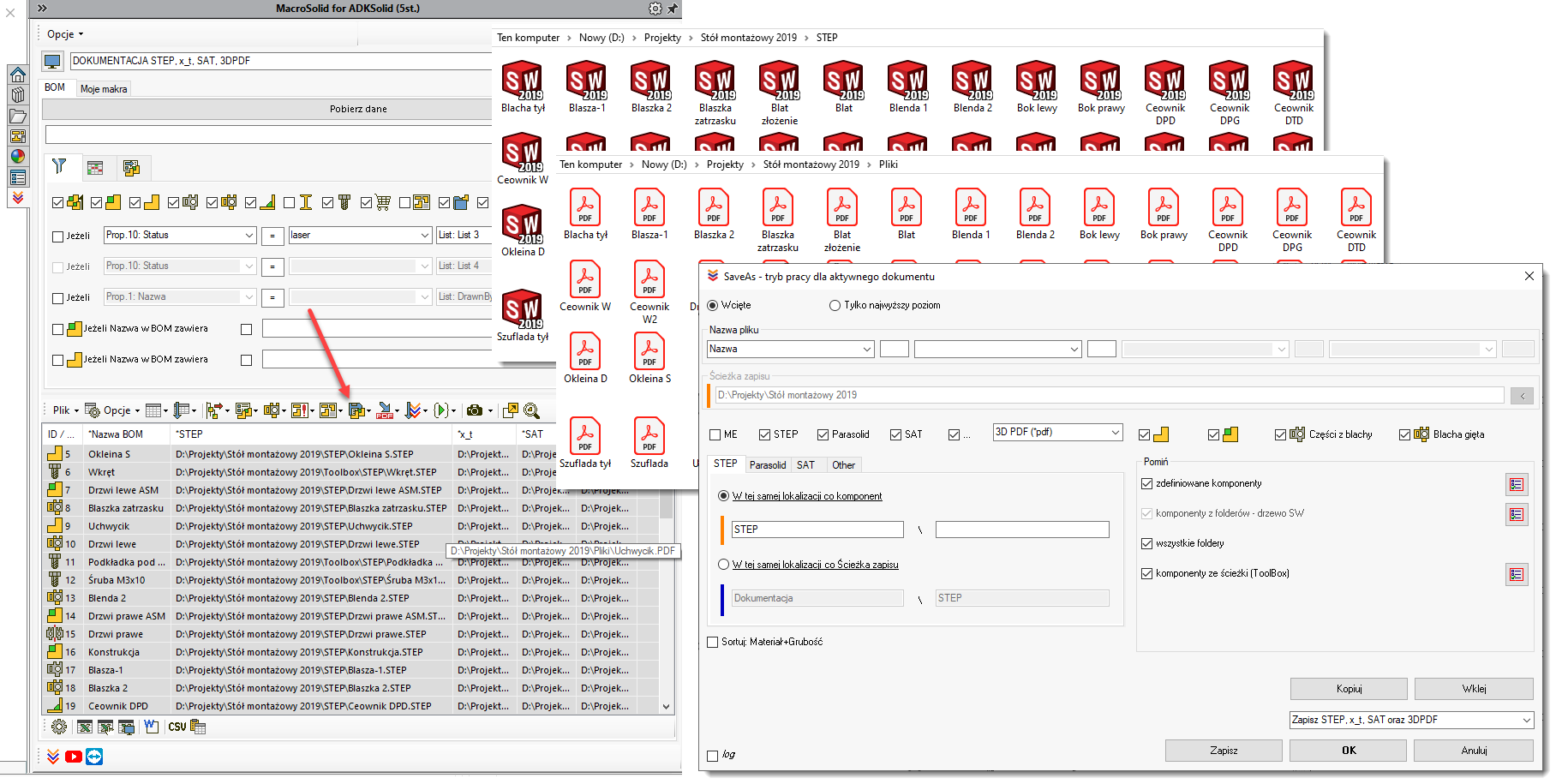Click the STEP folder name input field
Screen dimensions: 1556x784
817,530
